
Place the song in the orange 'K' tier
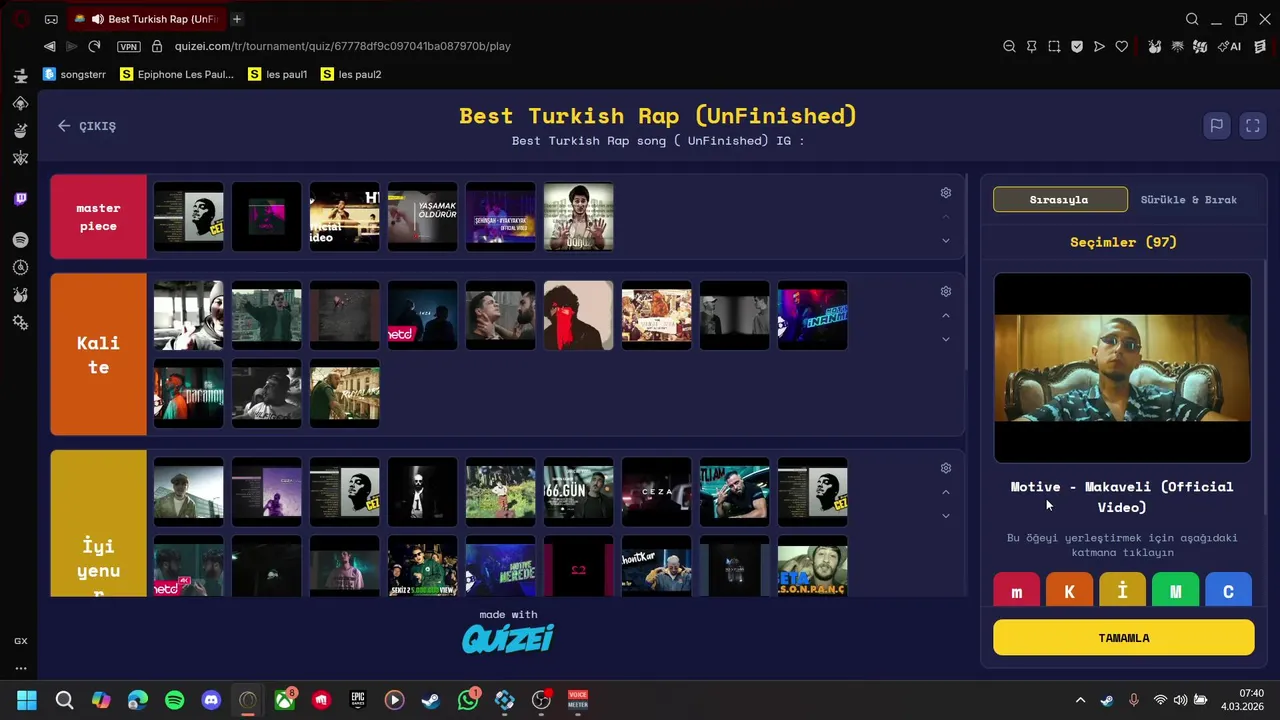(x=1069, y=590)
